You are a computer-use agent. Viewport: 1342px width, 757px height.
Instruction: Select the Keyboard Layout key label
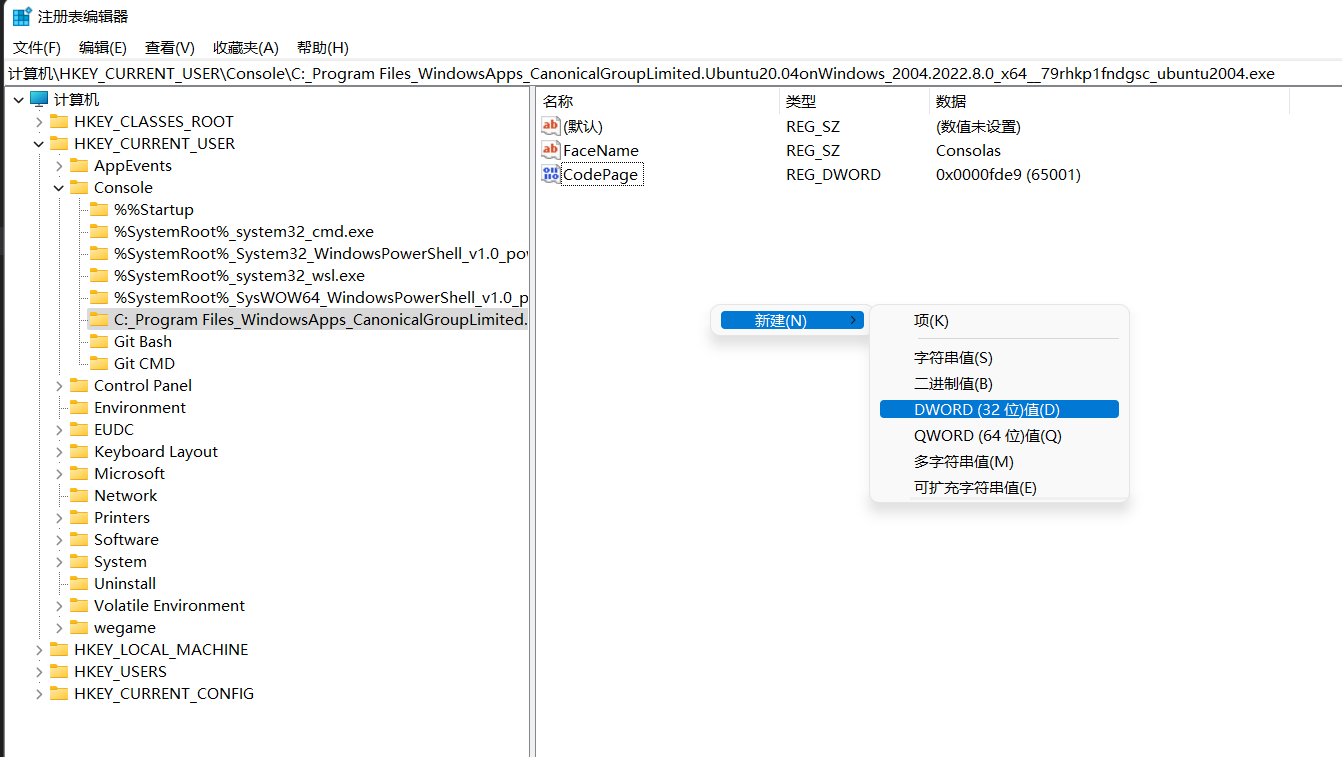tap(156, 451)
